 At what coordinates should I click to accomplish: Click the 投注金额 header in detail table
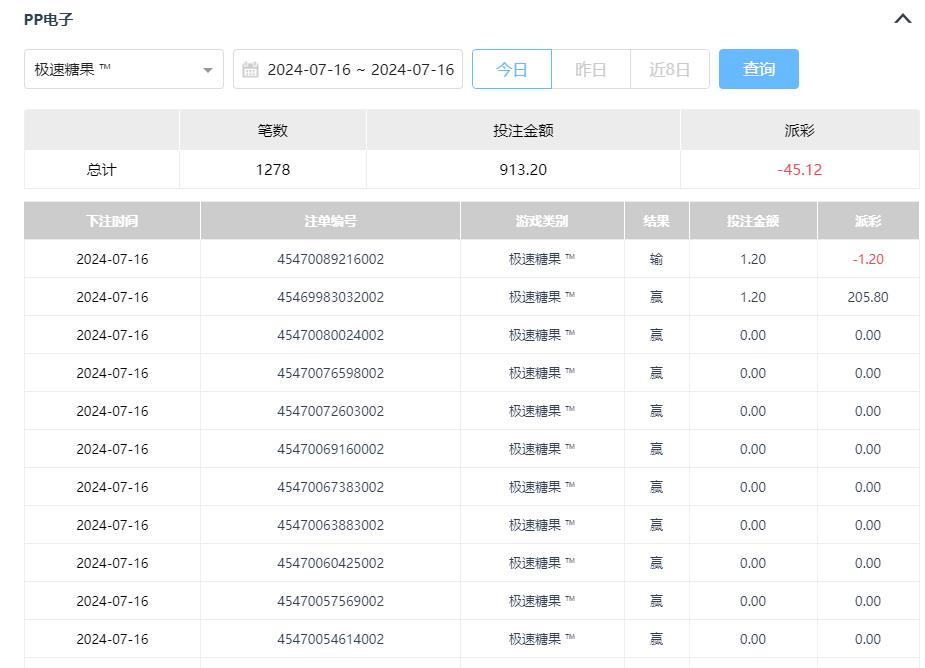coord(752,221)
